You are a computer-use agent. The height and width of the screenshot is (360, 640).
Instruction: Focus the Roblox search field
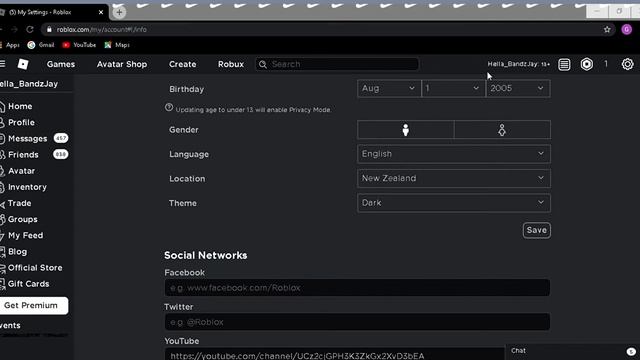coord(337,64)
